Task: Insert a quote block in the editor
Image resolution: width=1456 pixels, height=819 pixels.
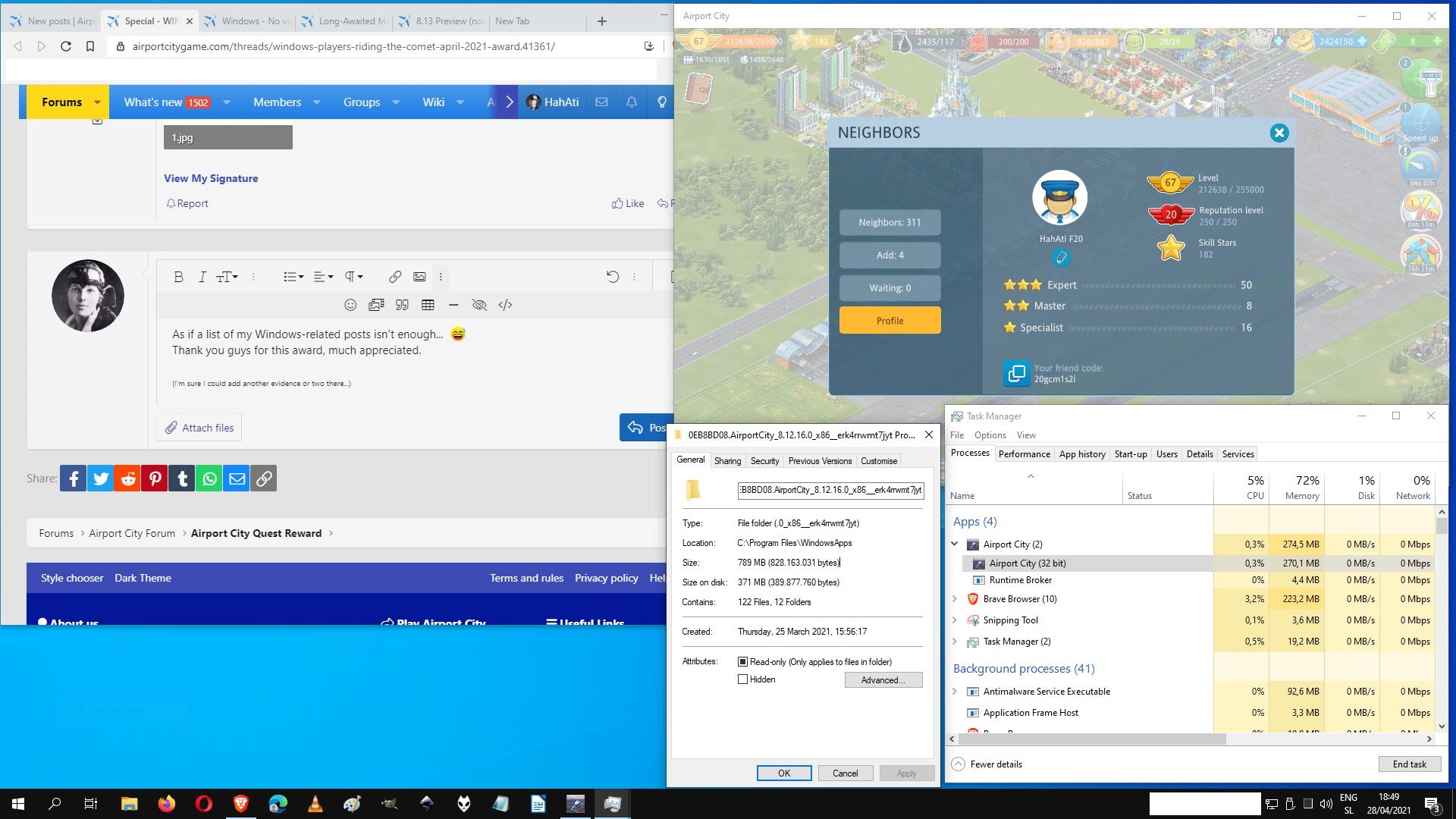Action: click(402, 305)
